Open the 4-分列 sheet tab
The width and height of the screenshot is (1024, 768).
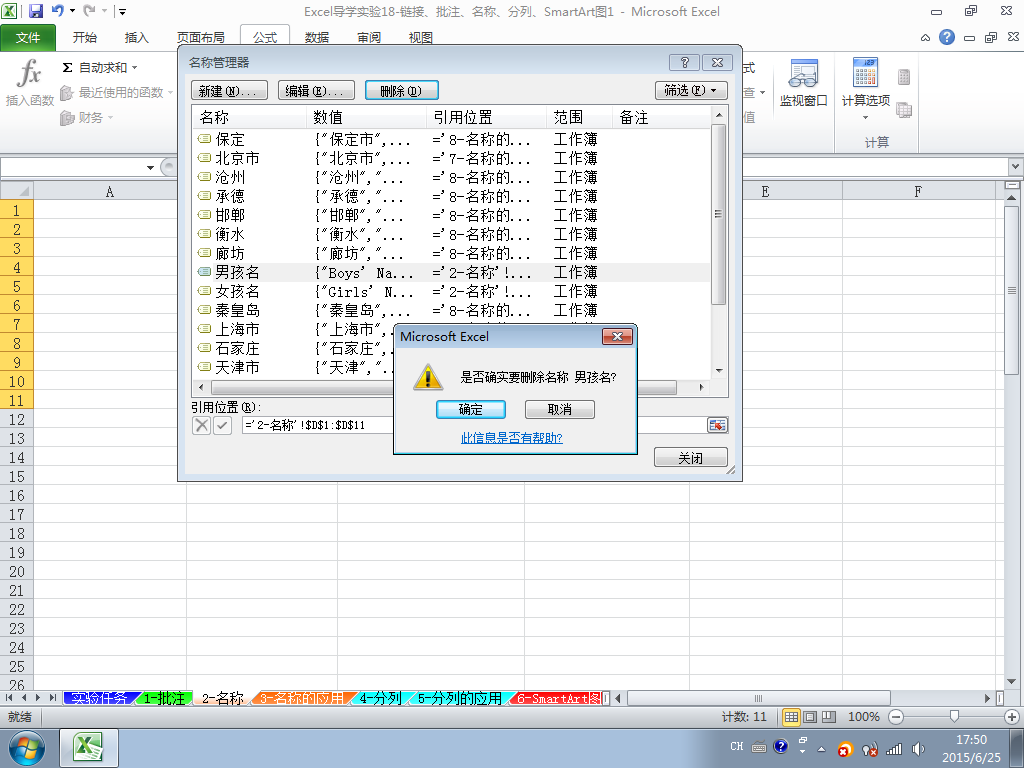380,698
